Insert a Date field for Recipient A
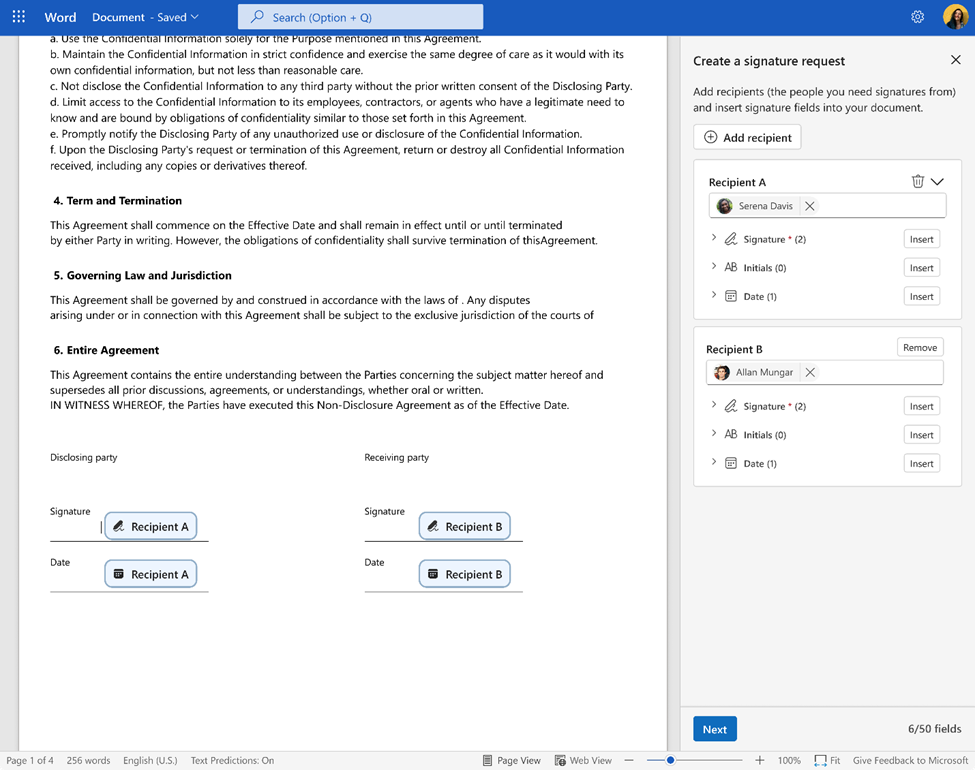975x770 pixels. pos(921,297)
